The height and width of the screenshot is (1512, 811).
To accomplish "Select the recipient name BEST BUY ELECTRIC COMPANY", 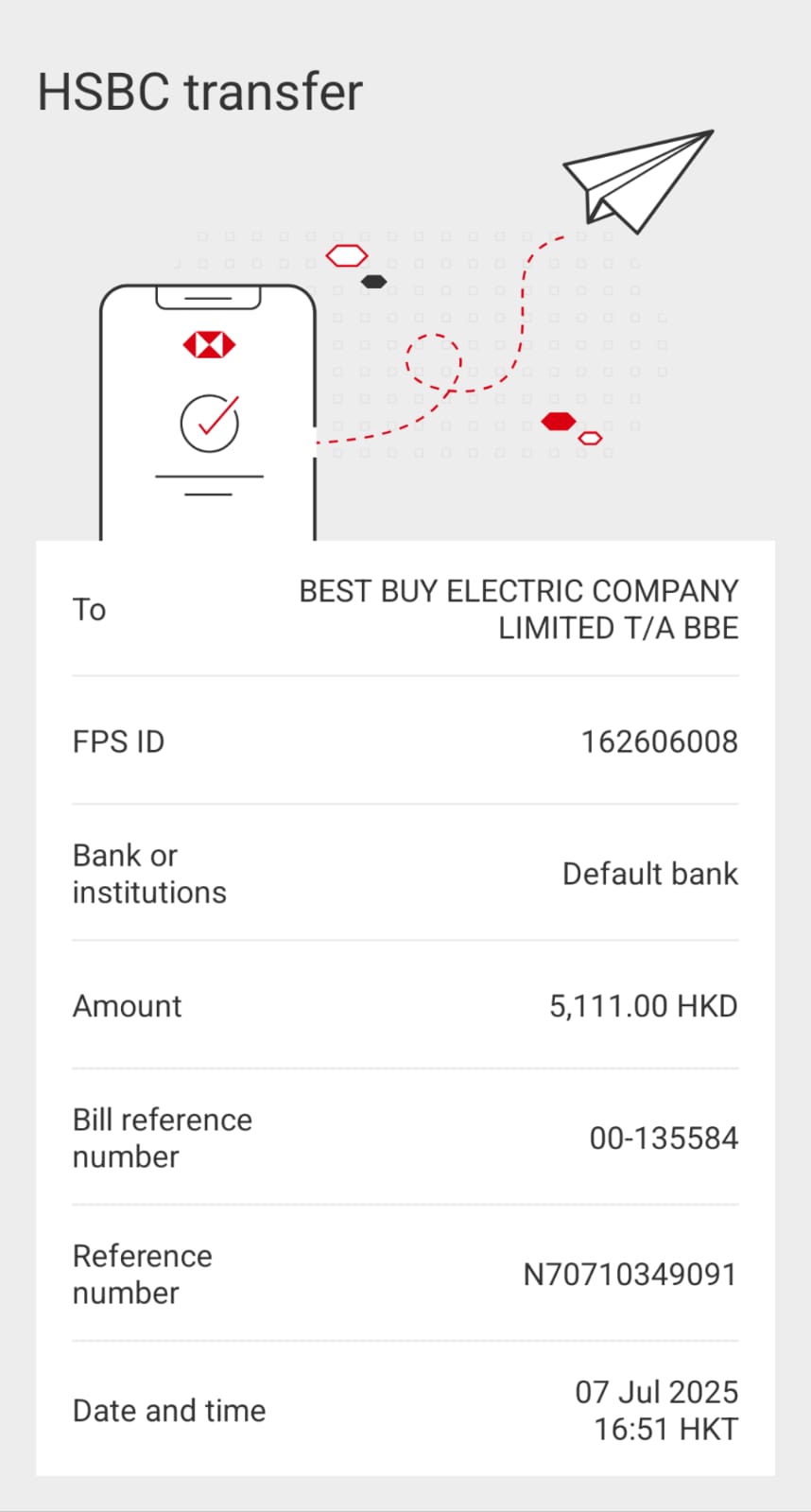I will coord(518,591).
